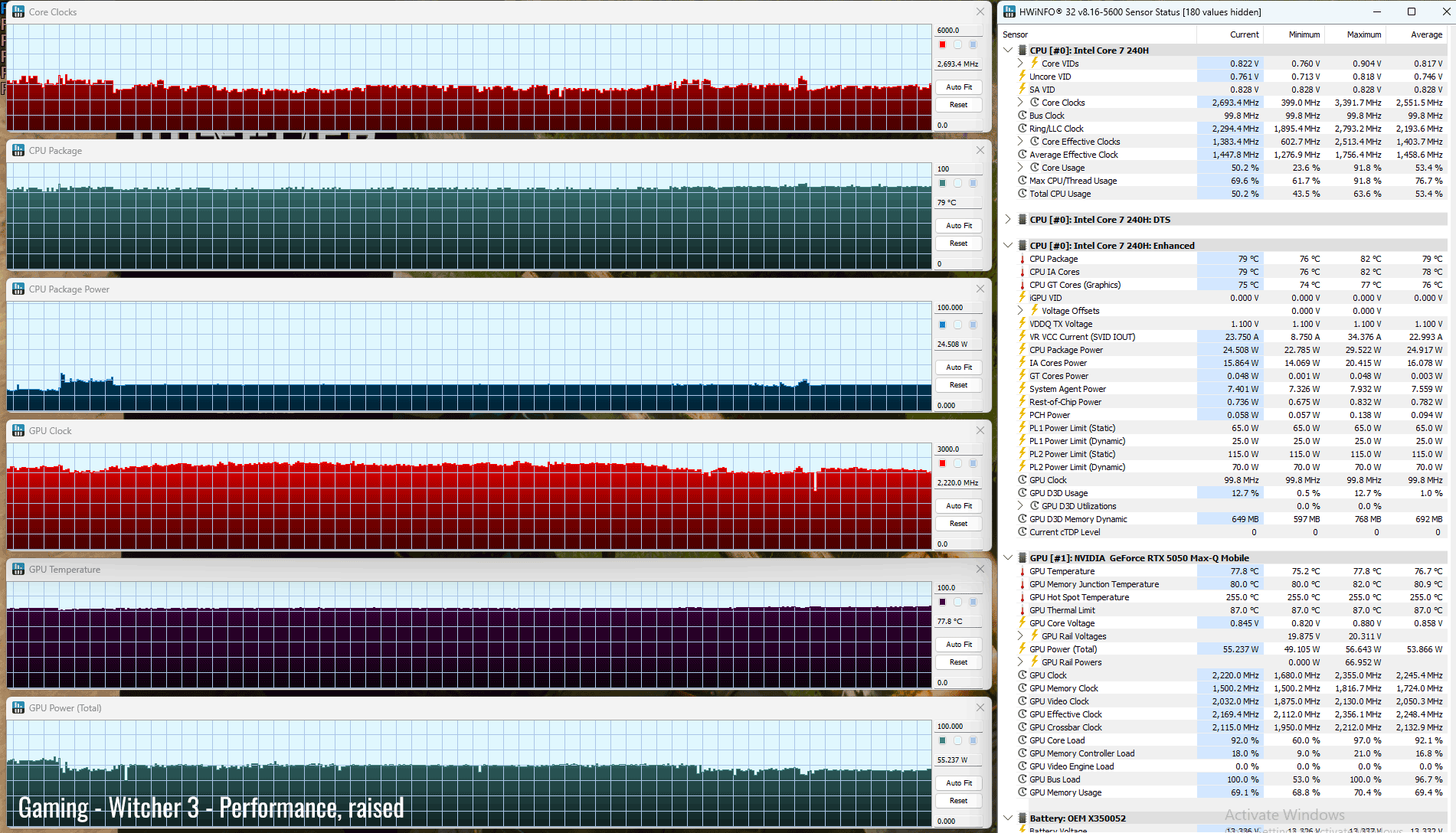
Task: Collapse the NVIDIA GeForce RTX 5050 group
Action: pos(1008,558)
